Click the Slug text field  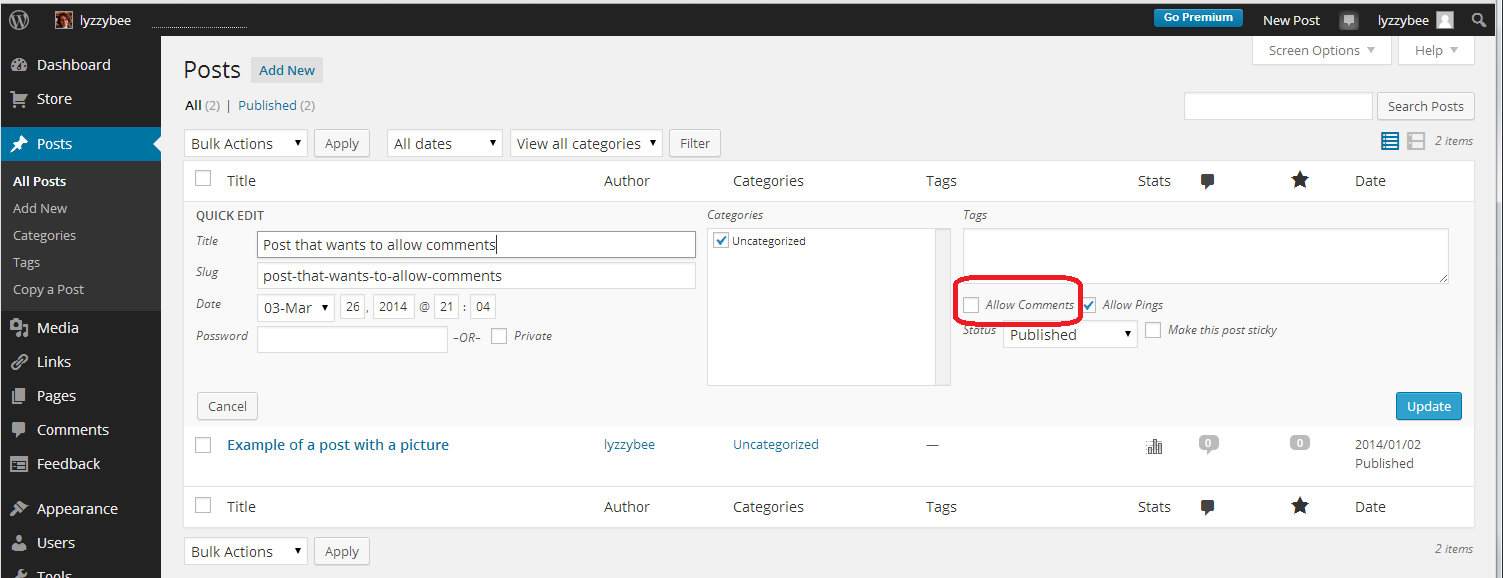point(476,275)
